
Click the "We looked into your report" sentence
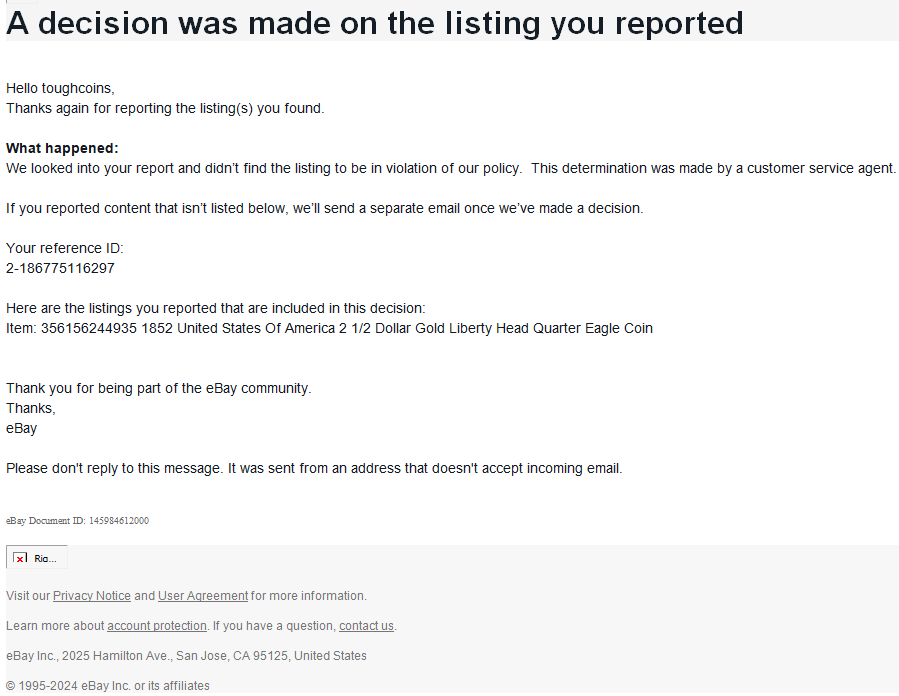(x=264, y=168)
